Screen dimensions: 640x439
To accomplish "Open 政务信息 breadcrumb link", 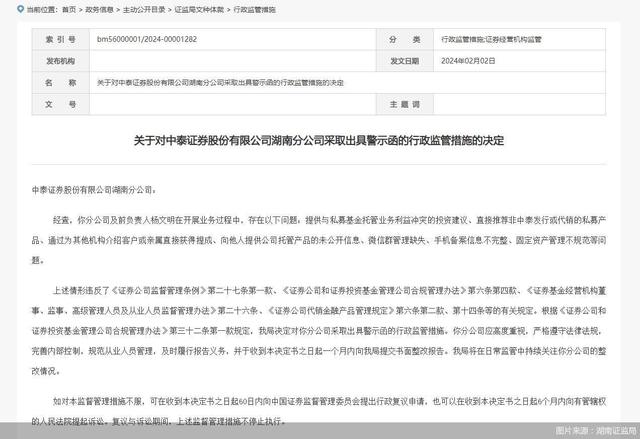I will pyautogui.click(x=99, y=9).
